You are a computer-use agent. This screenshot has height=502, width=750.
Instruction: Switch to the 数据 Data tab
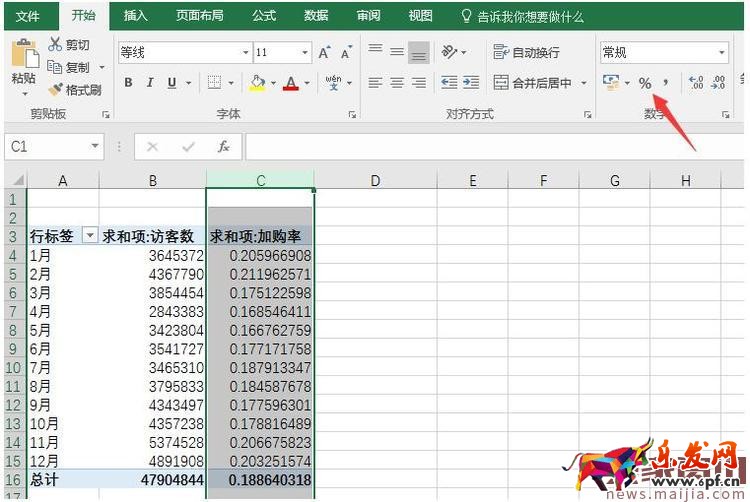[316, 16]
